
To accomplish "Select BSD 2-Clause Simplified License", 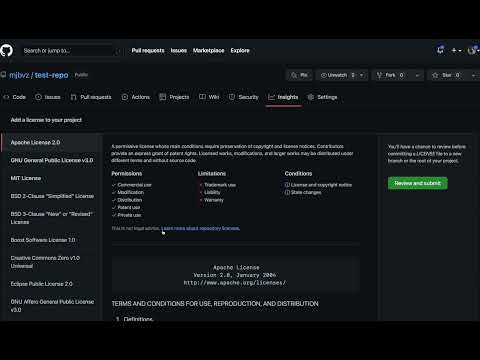I will pos(52,196).
